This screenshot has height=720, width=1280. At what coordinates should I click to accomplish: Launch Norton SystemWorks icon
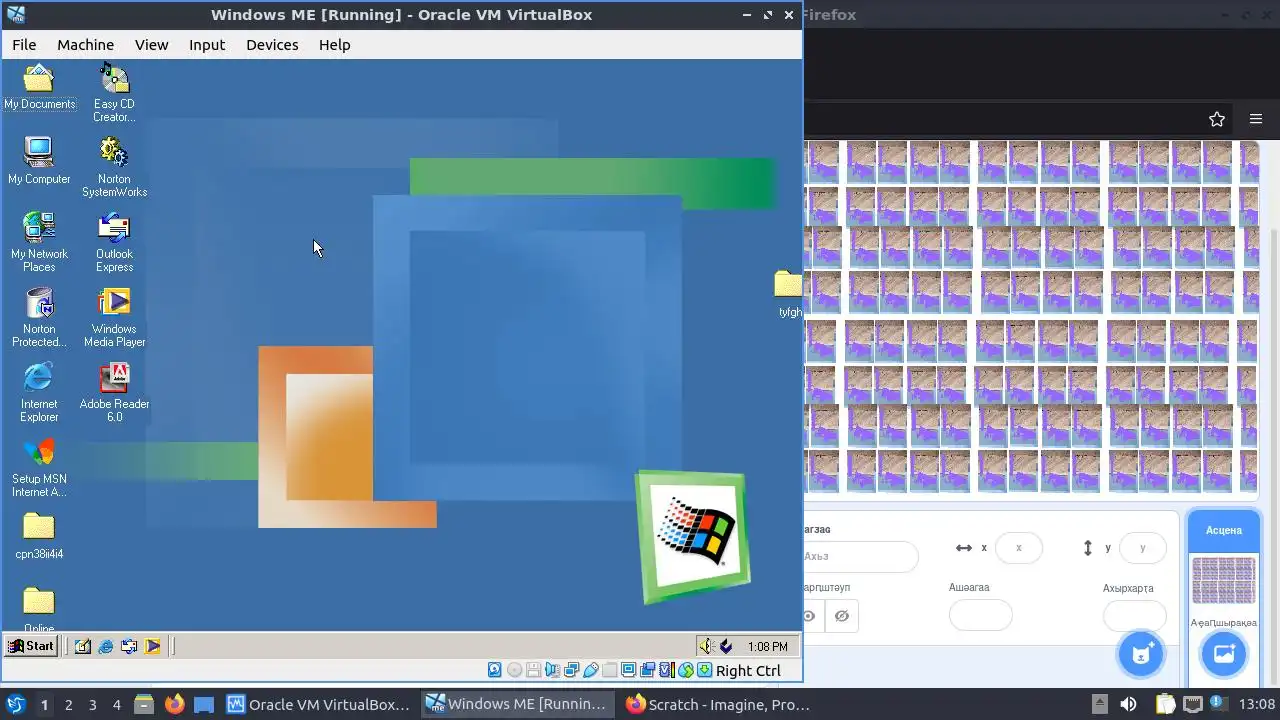click(114, 167)
